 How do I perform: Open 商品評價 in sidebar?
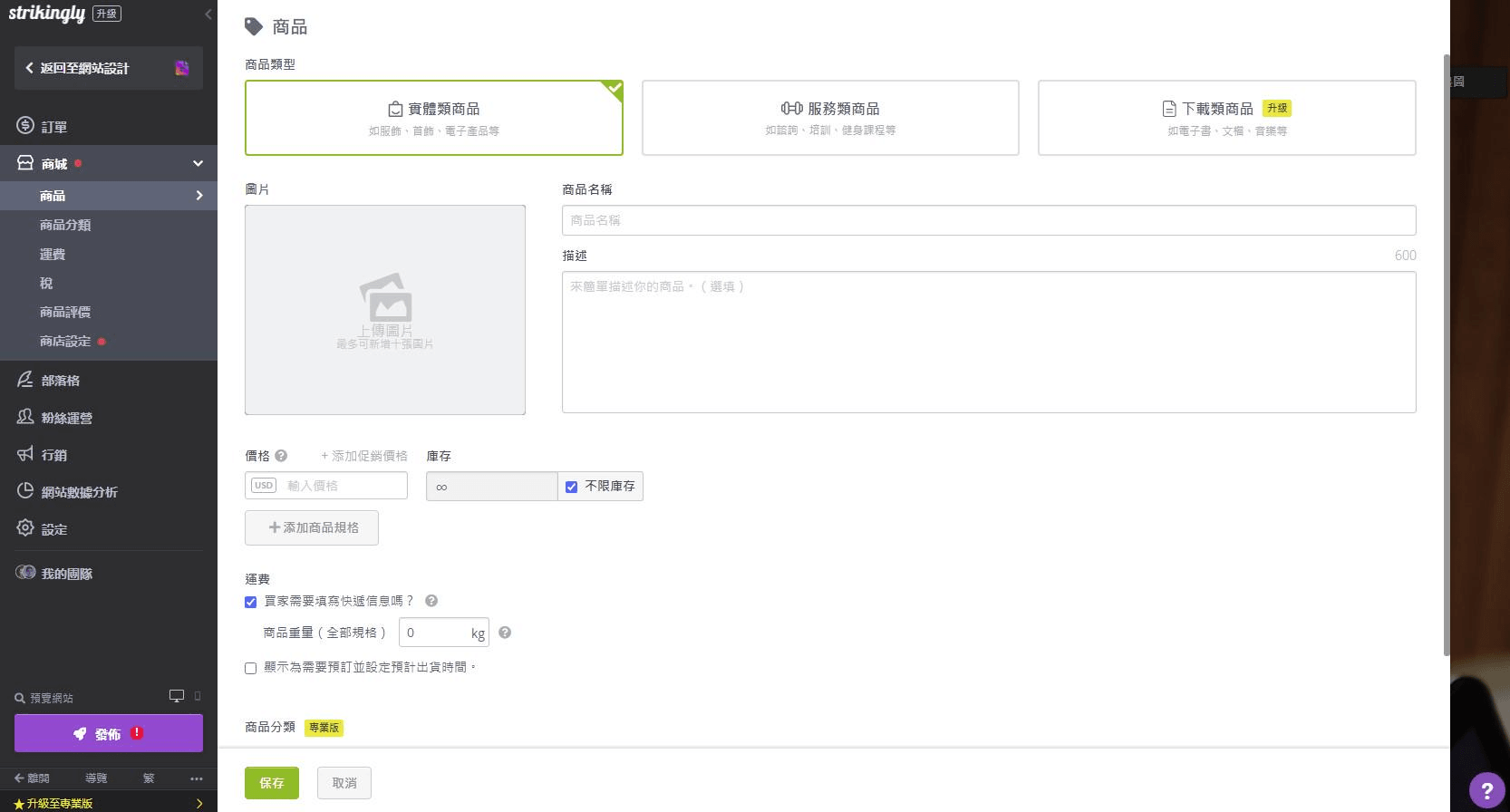[x=65, y=312]
